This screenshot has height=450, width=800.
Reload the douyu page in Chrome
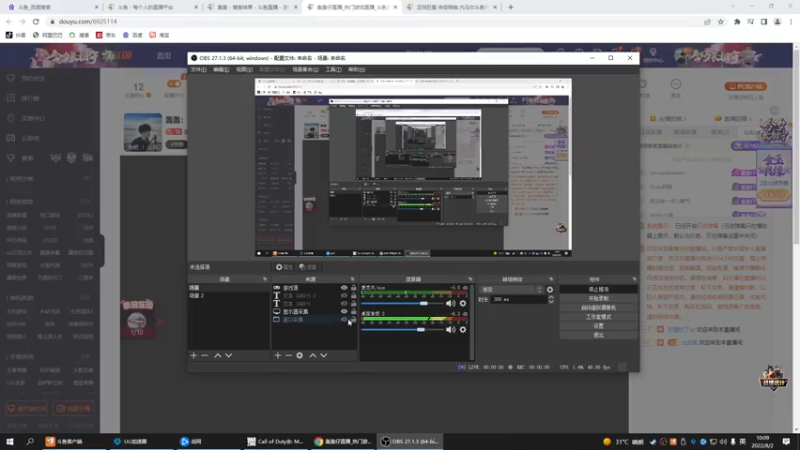36,21
